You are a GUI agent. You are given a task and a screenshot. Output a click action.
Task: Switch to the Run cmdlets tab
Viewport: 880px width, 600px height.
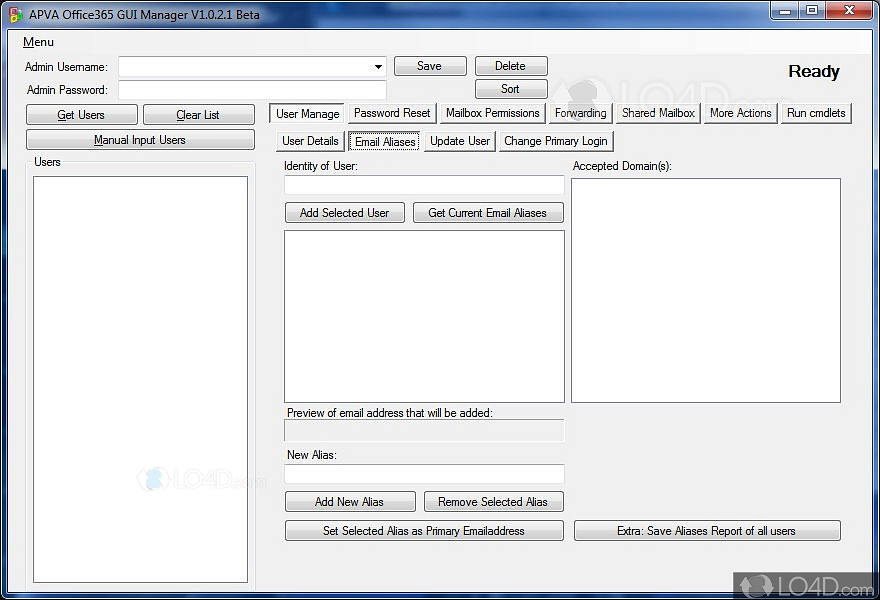[816, 113]
